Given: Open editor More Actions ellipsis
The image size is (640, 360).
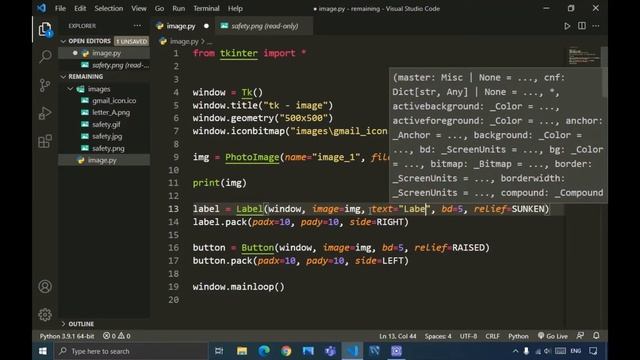Looking at the screenshot, I should click(x=596, y=26).
